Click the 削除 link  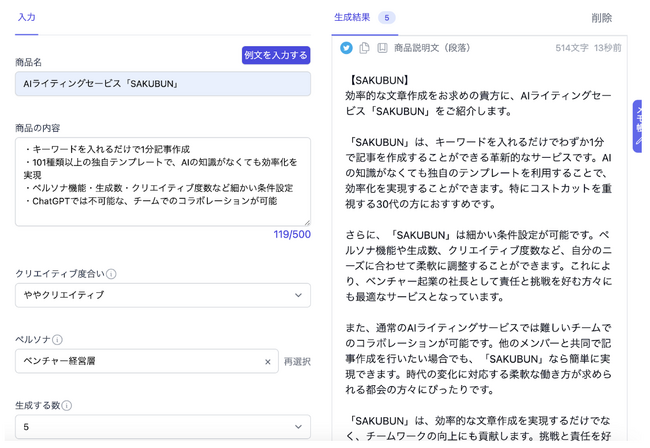[x=601, y=18]
